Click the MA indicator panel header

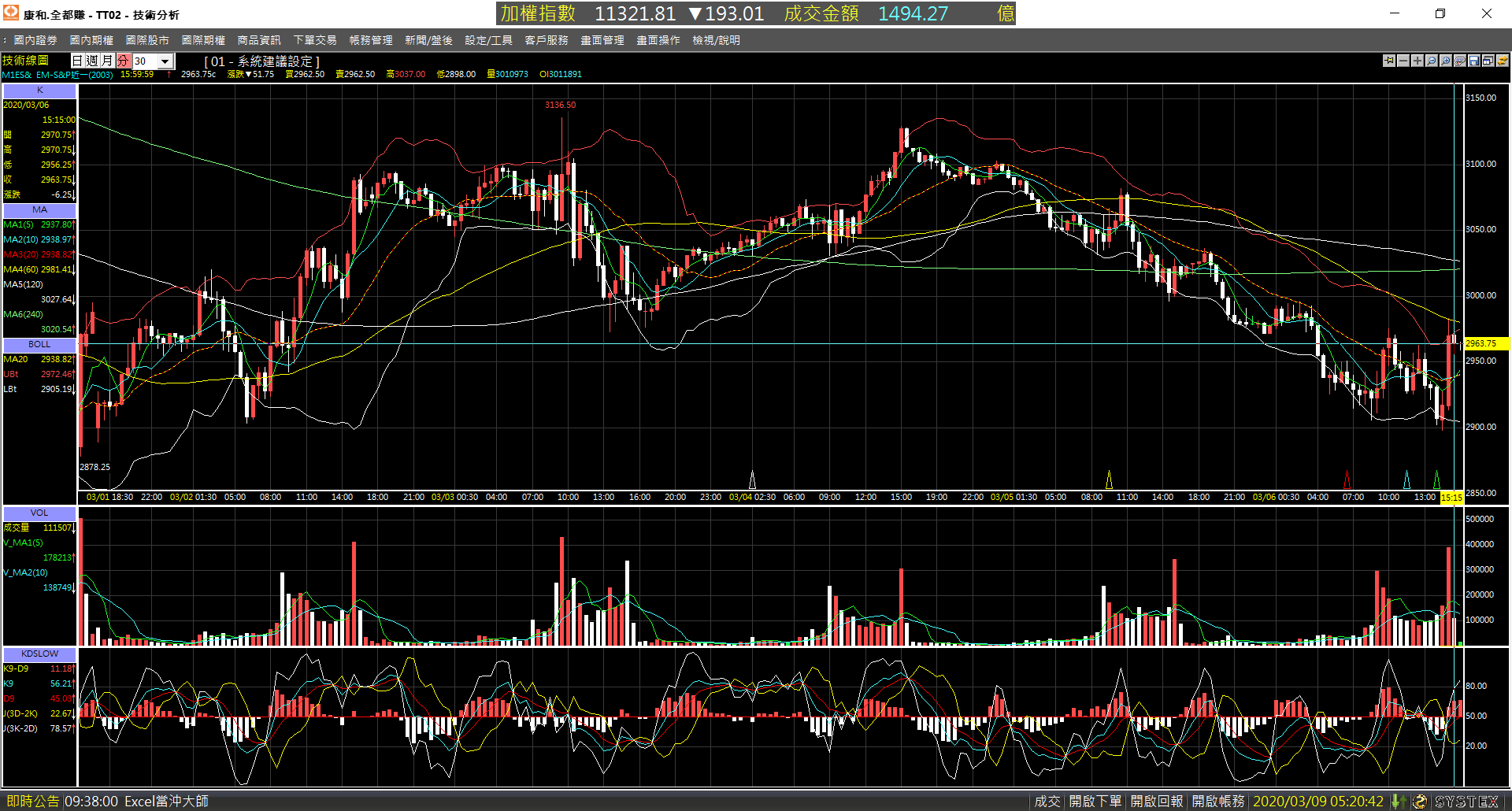tap(39, 210)
